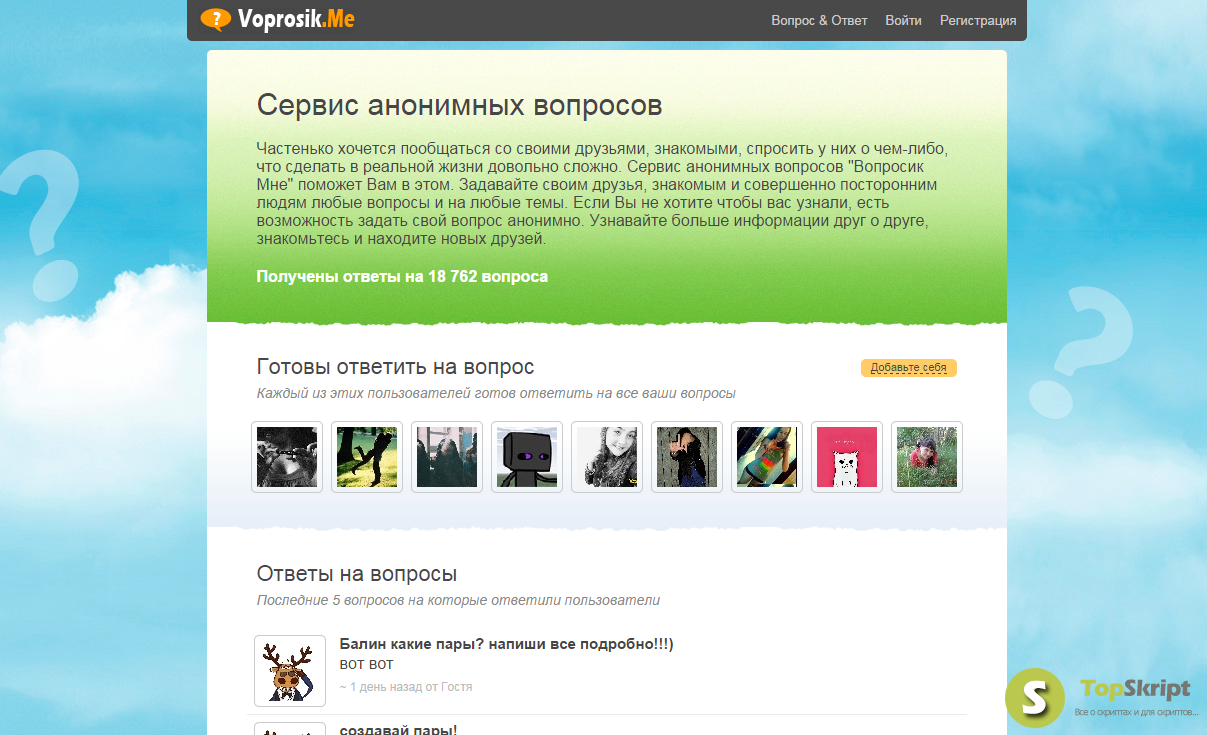Go to Регистрация in the top navigation
Image resolution: width=1207 pixels, height=735 pixels.
coord(978,20)
